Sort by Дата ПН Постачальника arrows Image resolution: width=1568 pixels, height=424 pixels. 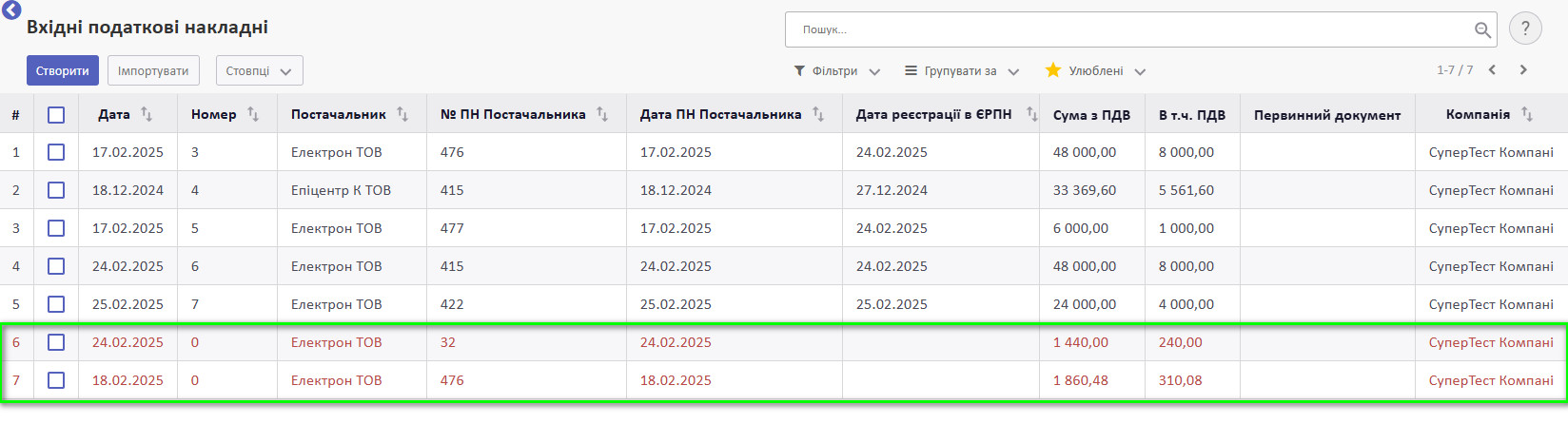[818, 114]
